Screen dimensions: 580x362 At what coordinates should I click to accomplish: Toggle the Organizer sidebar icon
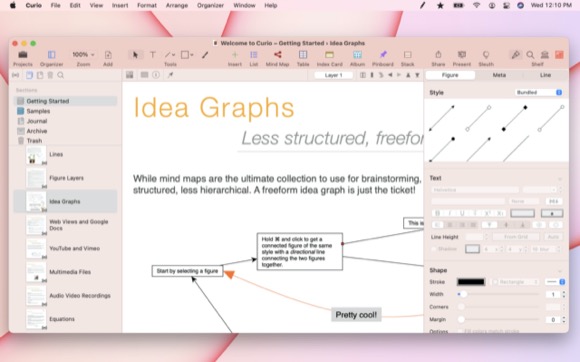51,55
